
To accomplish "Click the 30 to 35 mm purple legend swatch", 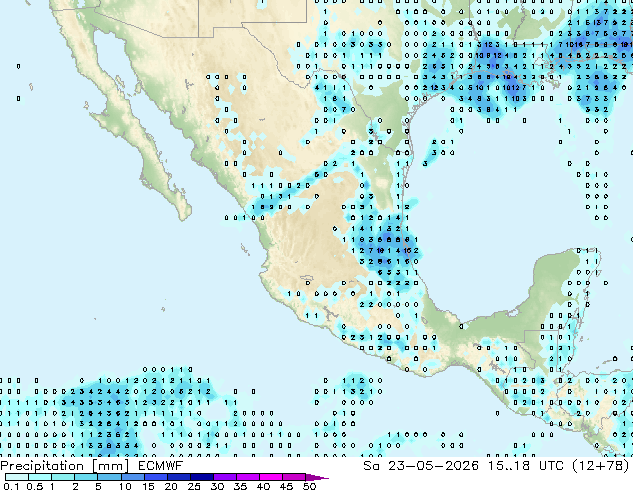I will [225, 477].
